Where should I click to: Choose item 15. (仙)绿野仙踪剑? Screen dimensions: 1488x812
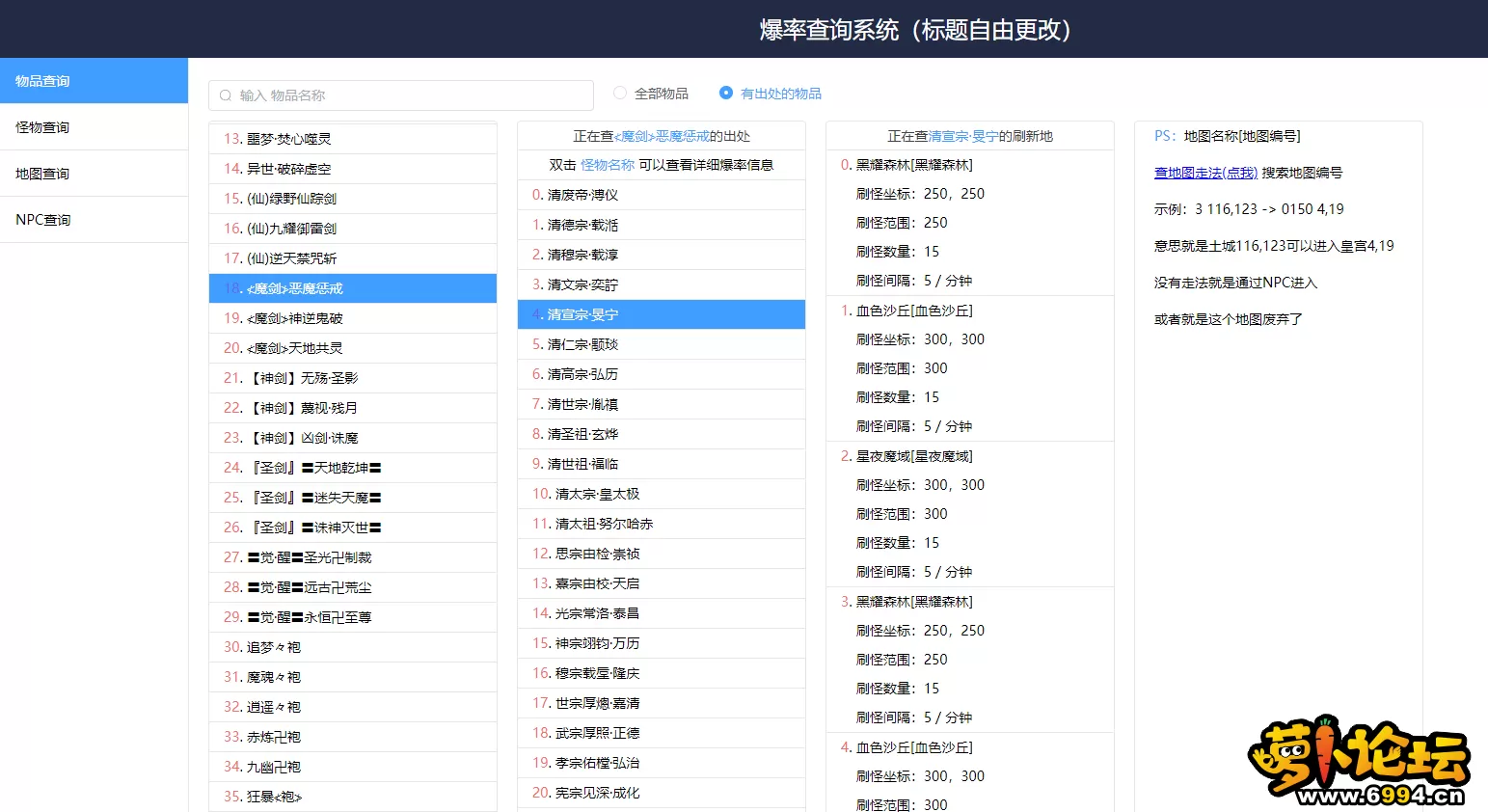pos(353,199)
